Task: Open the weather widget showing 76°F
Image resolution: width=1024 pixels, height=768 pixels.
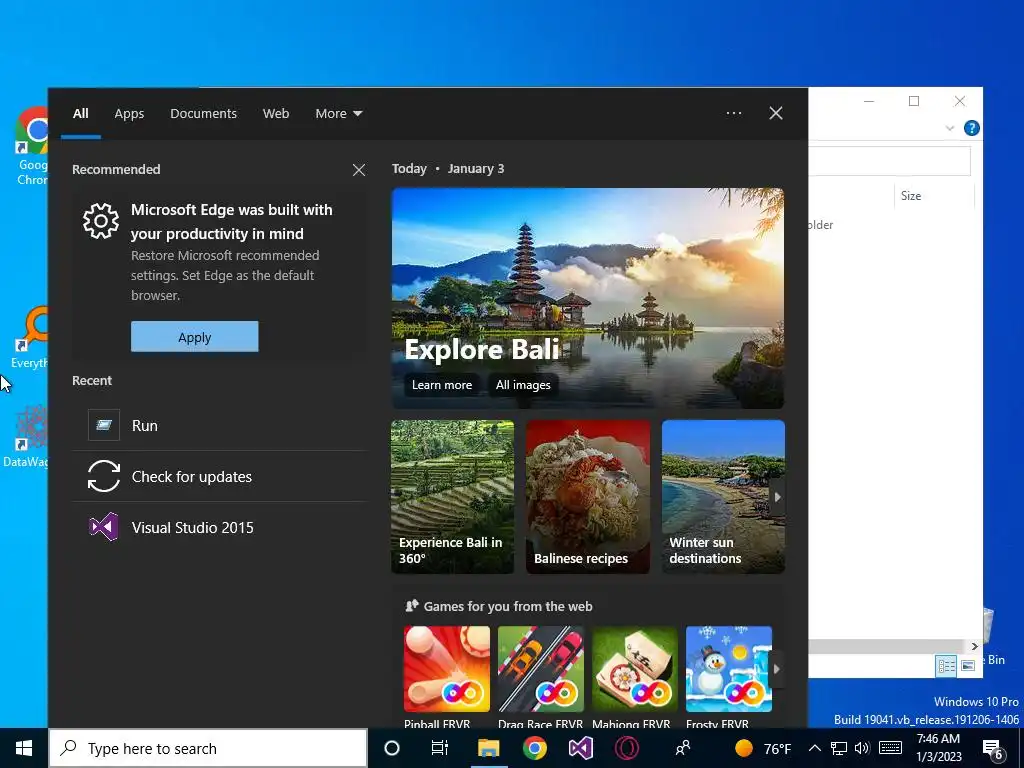Action: coord(763,748)
